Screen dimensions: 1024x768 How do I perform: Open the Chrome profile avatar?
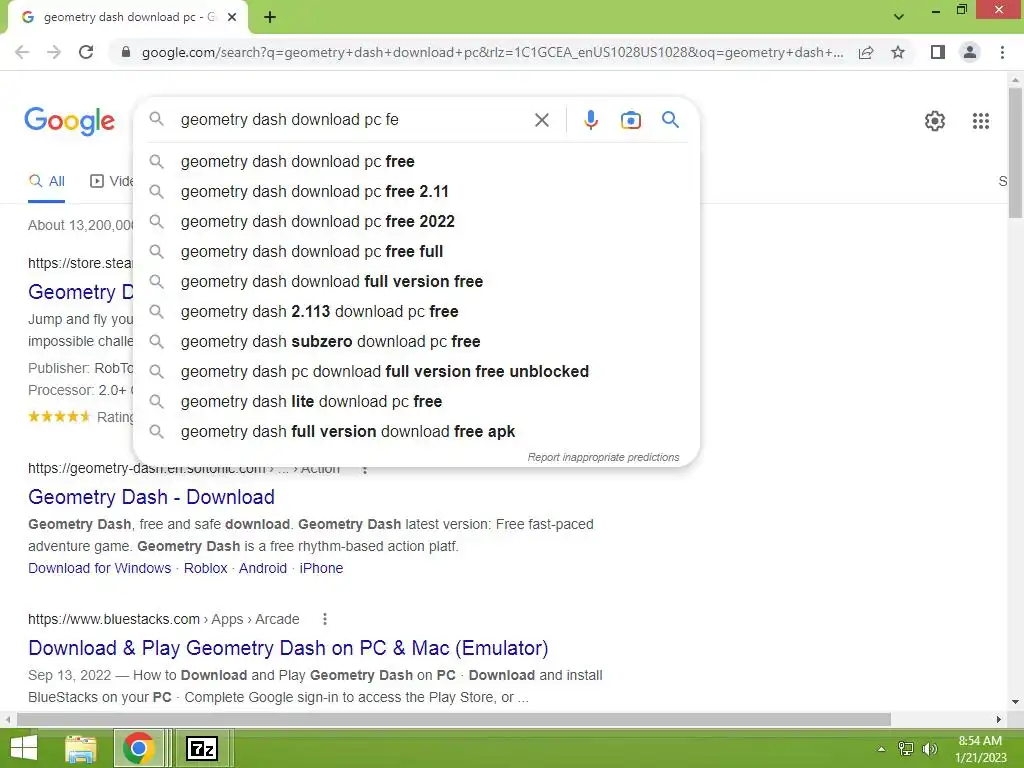click(970, 52)
